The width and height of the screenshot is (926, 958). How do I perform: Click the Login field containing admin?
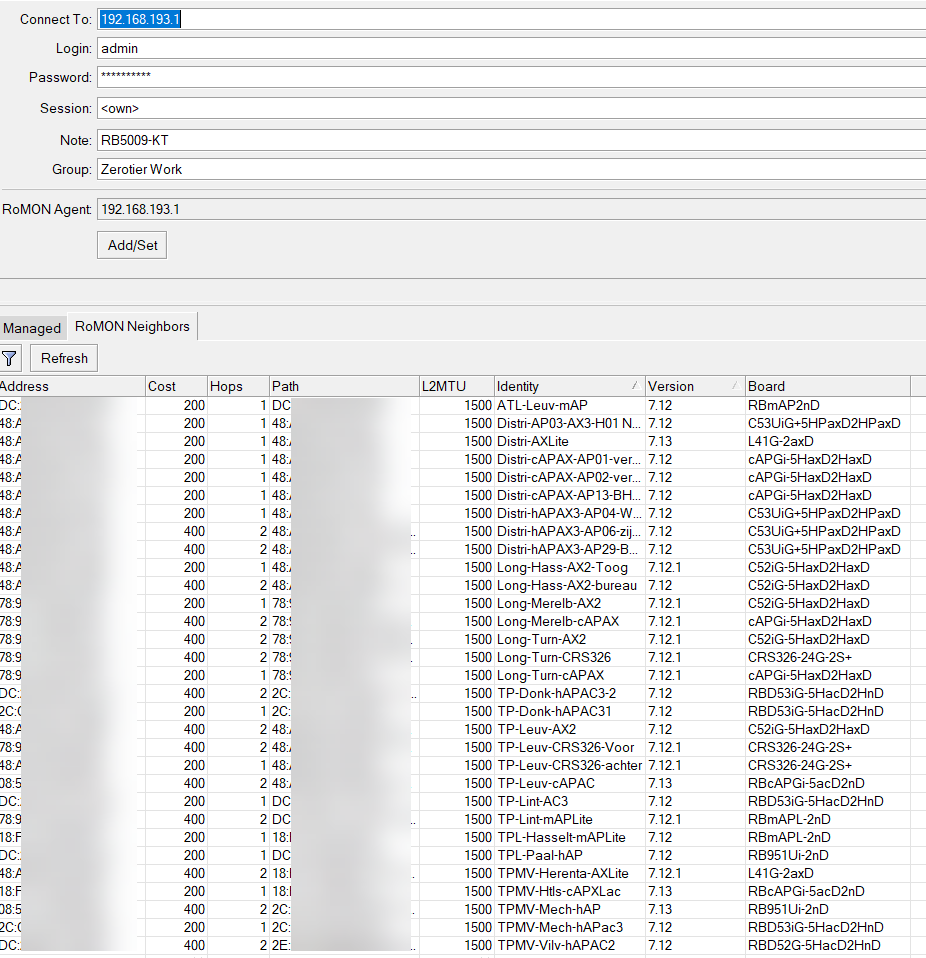click(511, 48)
